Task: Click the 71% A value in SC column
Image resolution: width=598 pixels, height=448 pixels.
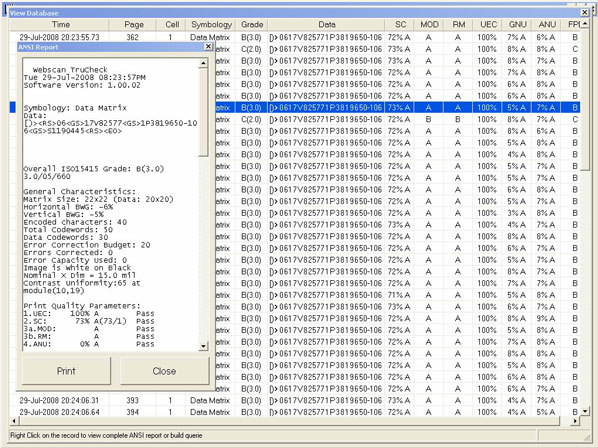Action: click(x=399, y=295)
